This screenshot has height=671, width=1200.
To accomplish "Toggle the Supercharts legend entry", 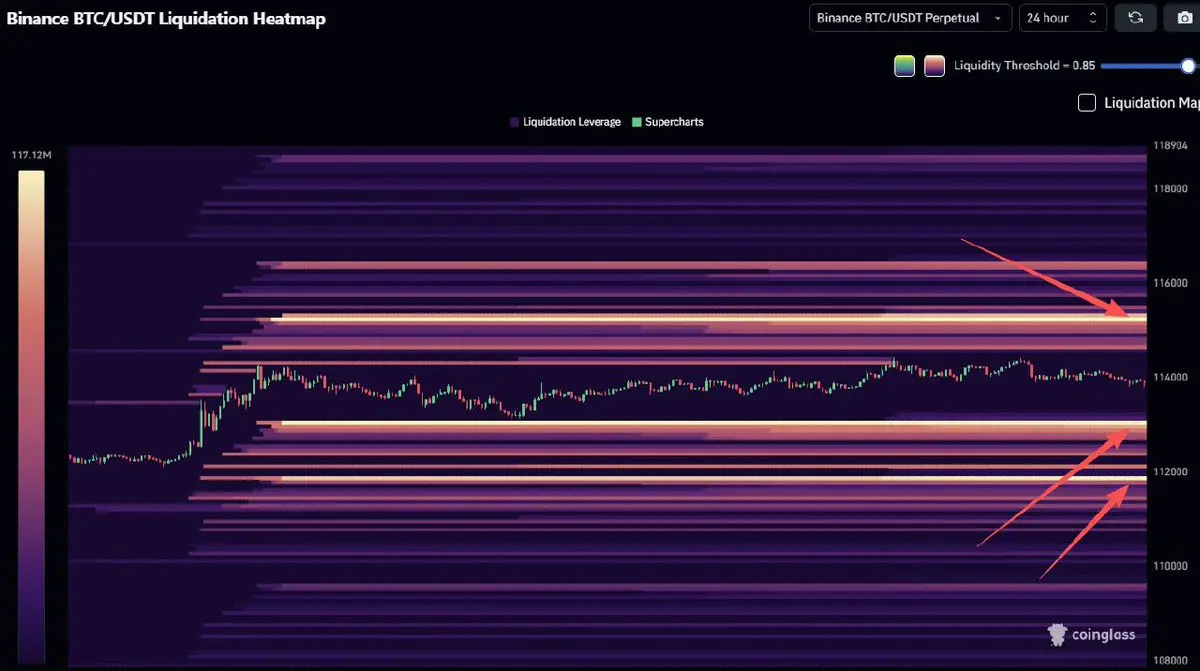I will coord(667,122).
